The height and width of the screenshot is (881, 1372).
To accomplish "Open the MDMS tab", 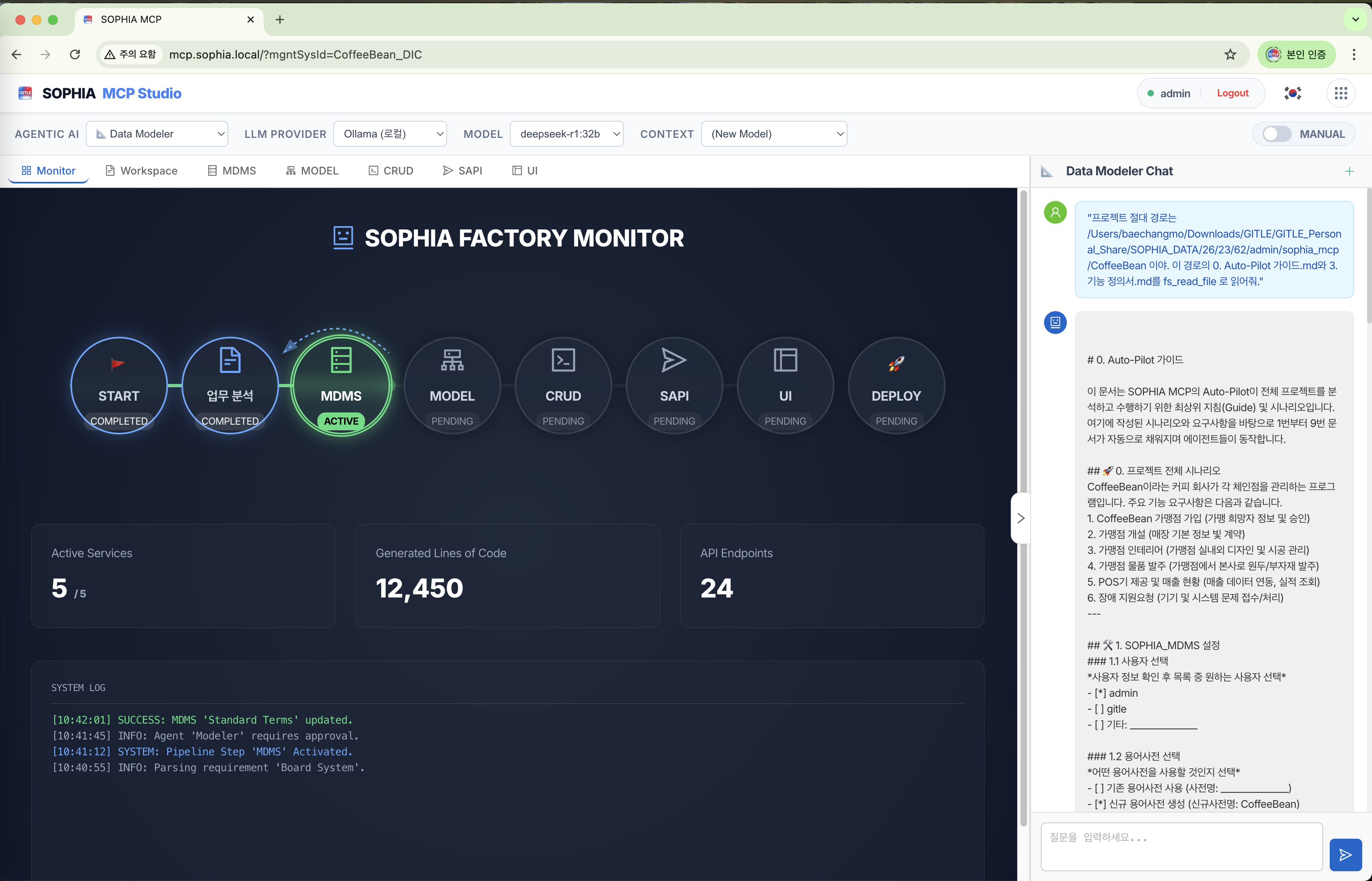I will (232, 170).
